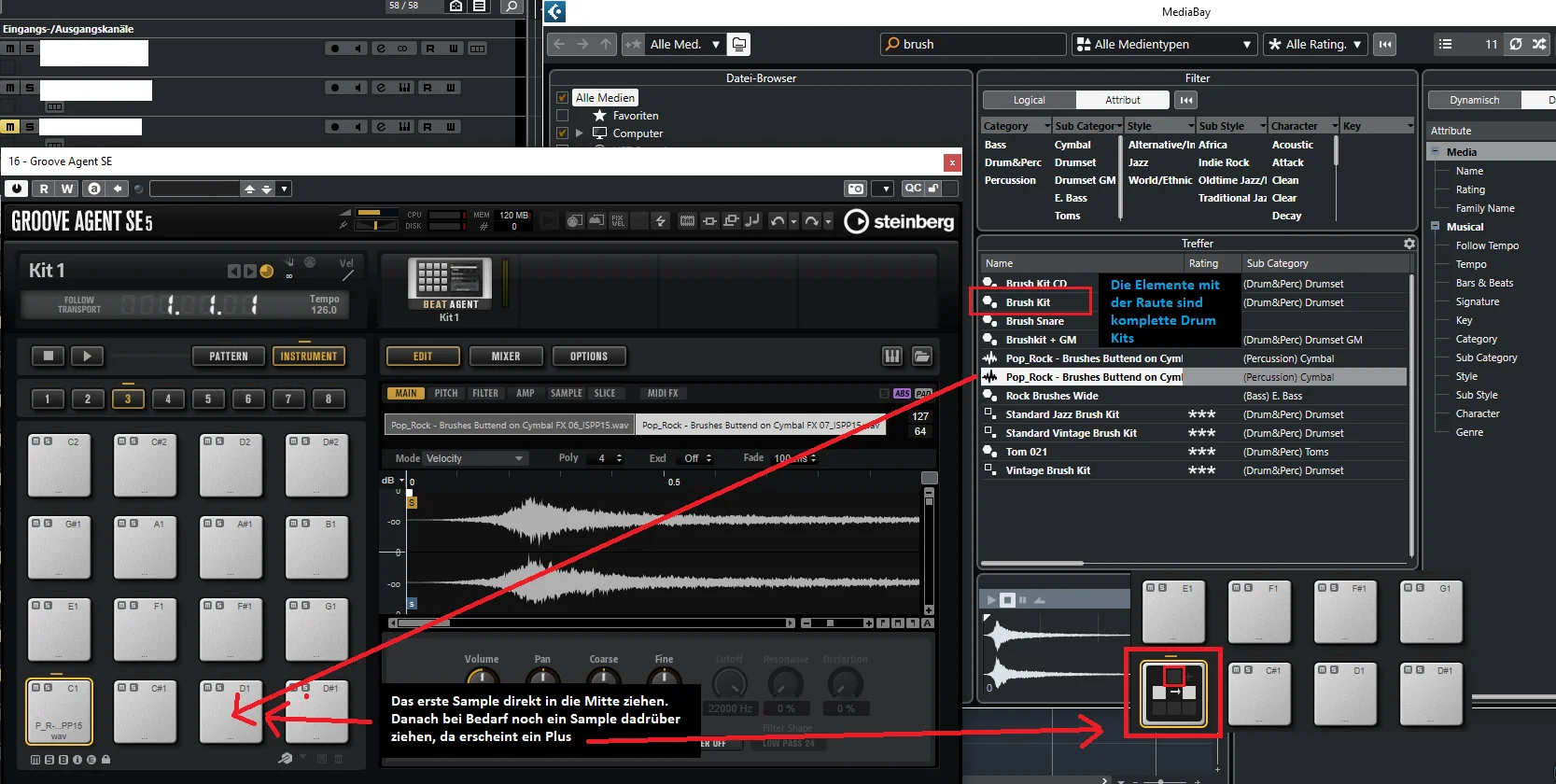Start the Groove Agent pattern playback
The width and height of the screenshot is (1556, 784).
87,356
